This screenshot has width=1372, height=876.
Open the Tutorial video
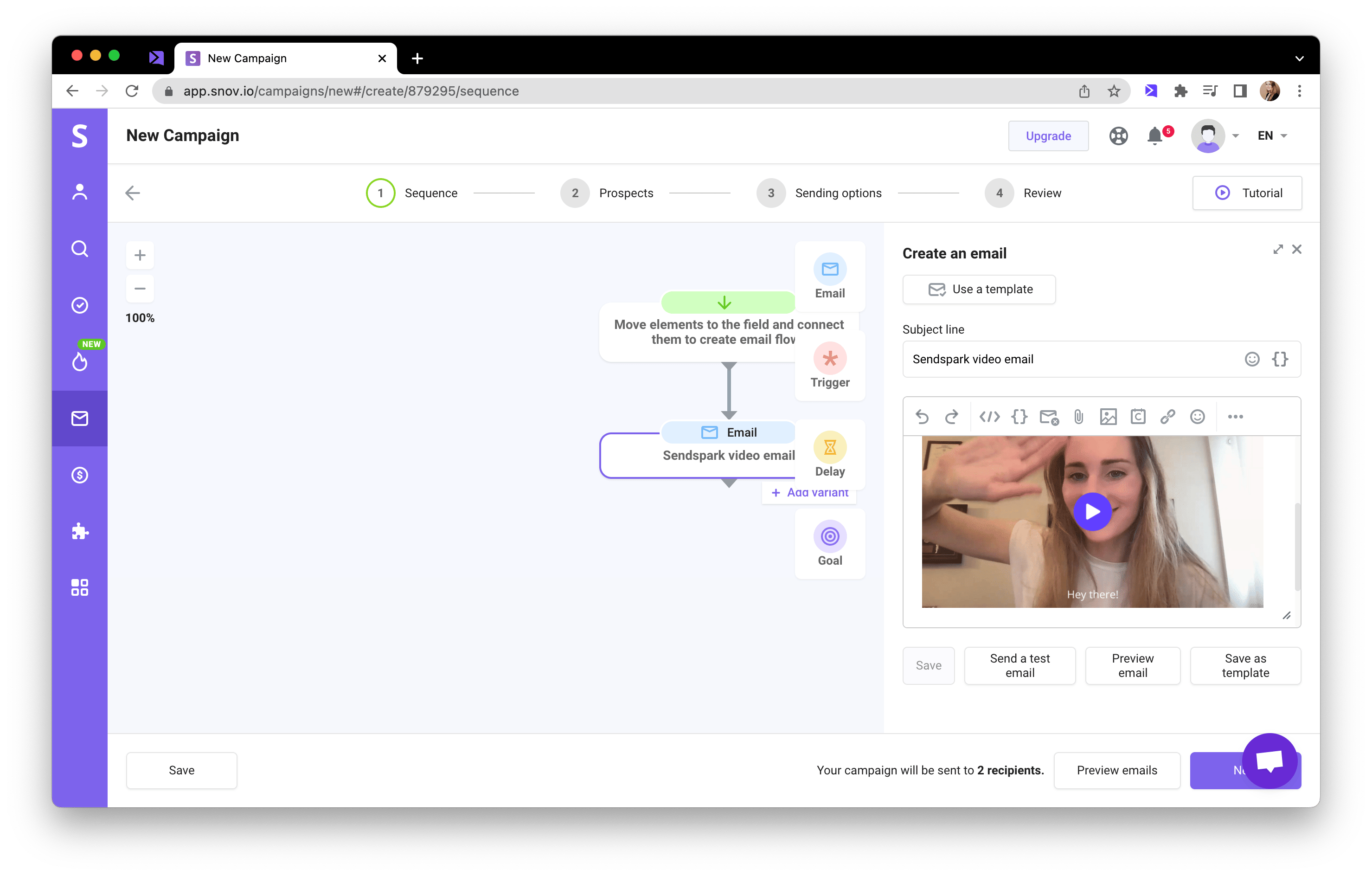[x=1247, y=193]
